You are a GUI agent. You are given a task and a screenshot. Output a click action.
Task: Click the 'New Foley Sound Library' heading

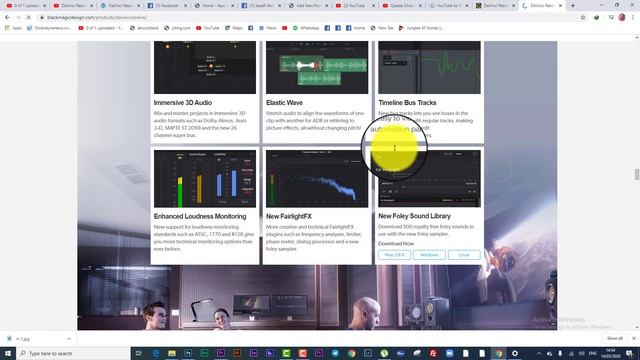(415, 216)
